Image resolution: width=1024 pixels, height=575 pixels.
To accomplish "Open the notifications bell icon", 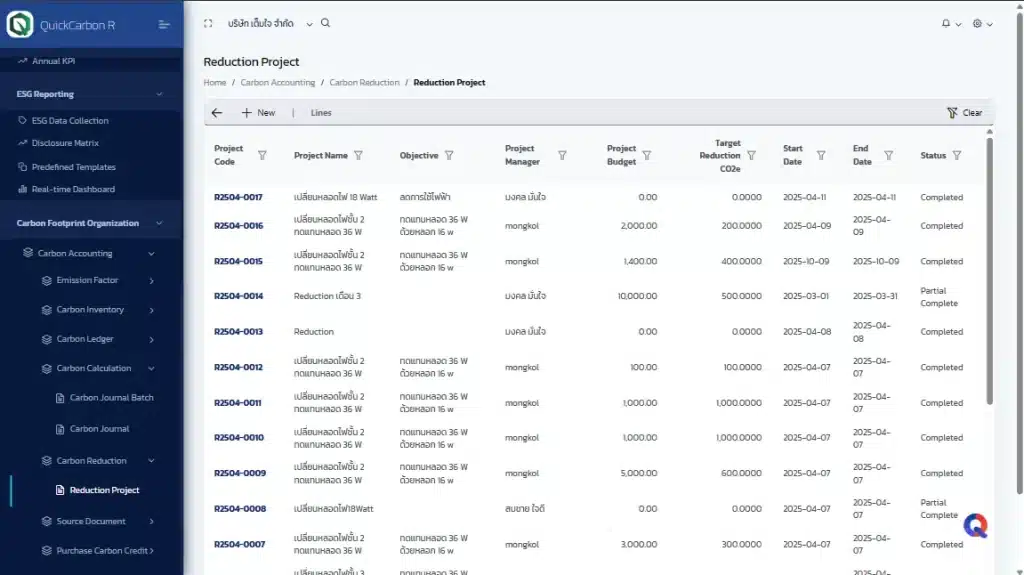I will pyautogui.click(x=946, y=24).
